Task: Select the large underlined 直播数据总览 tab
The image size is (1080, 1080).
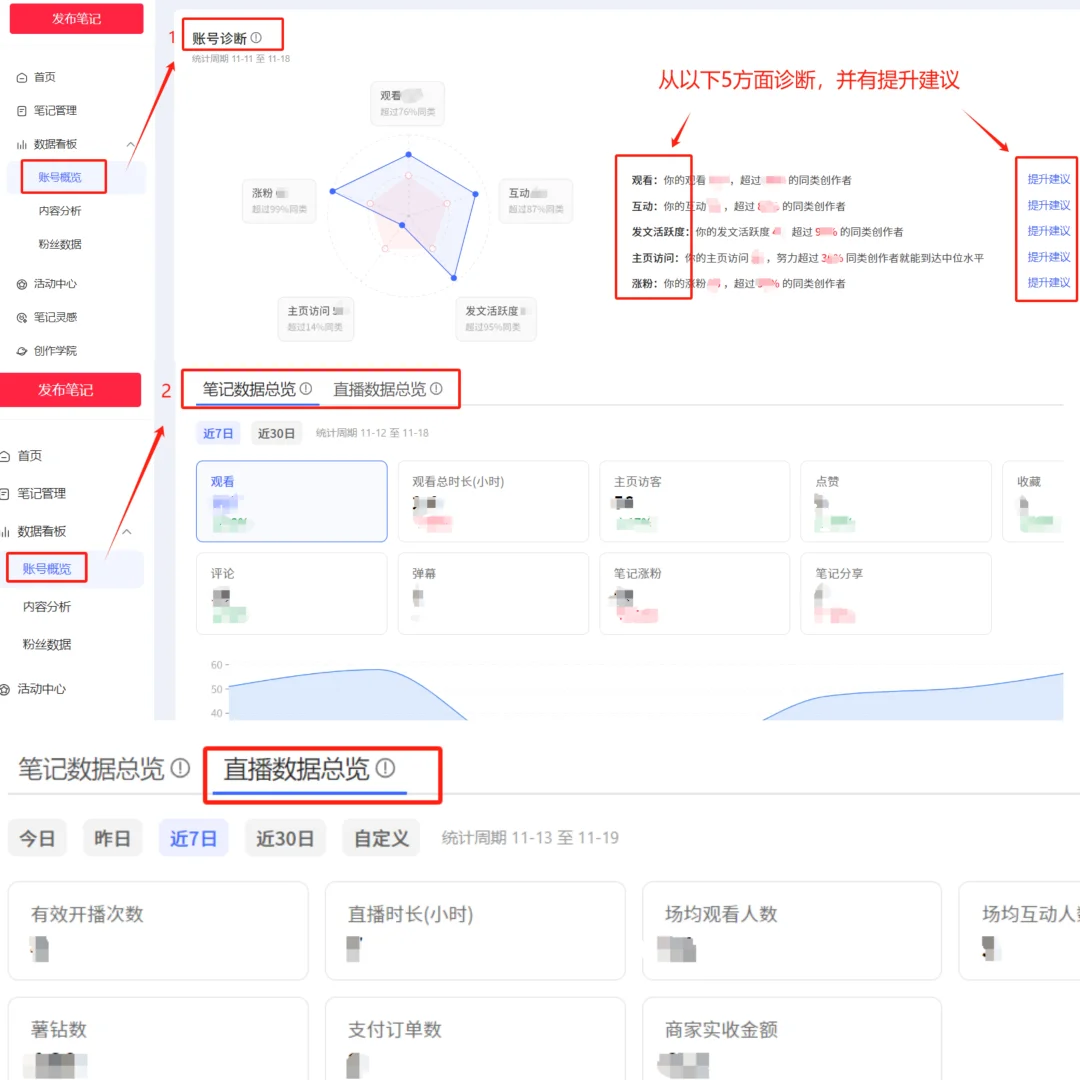Action: [x=296, y=769]
